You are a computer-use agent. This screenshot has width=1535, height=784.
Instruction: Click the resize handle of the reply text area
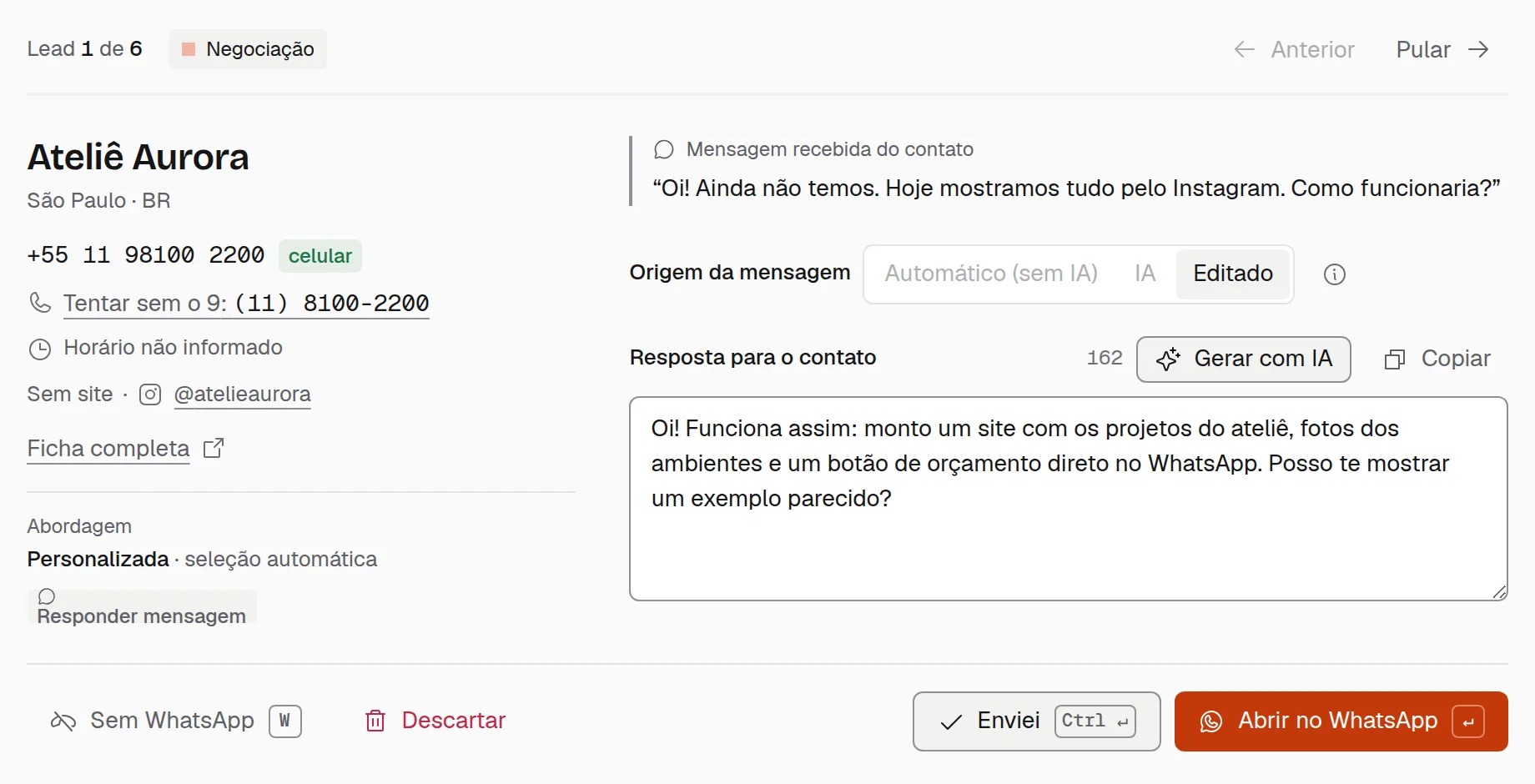(1499, 592)
